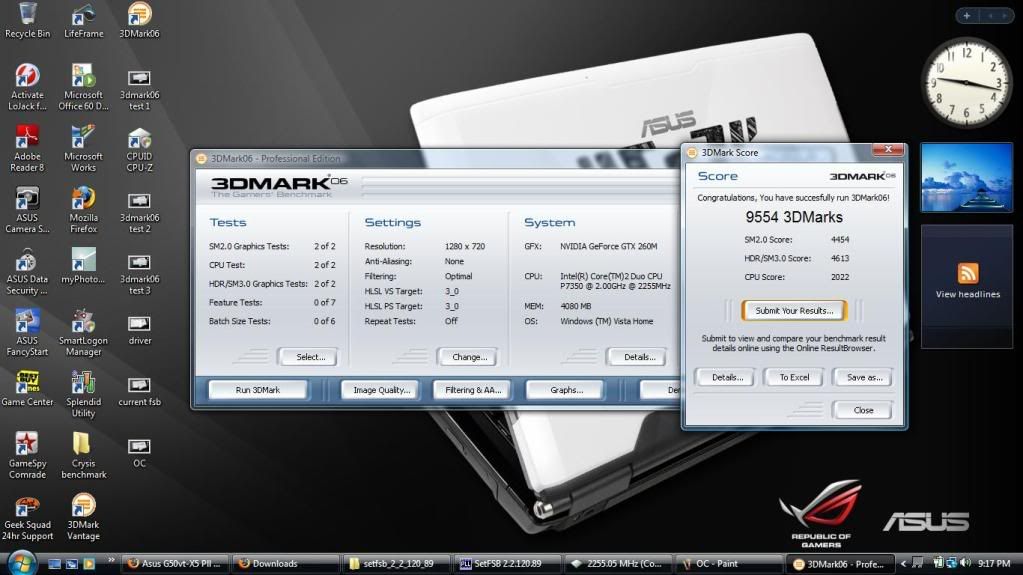Switch to Downloads taskbar window
1023x575 pixels.
(285, 564)
